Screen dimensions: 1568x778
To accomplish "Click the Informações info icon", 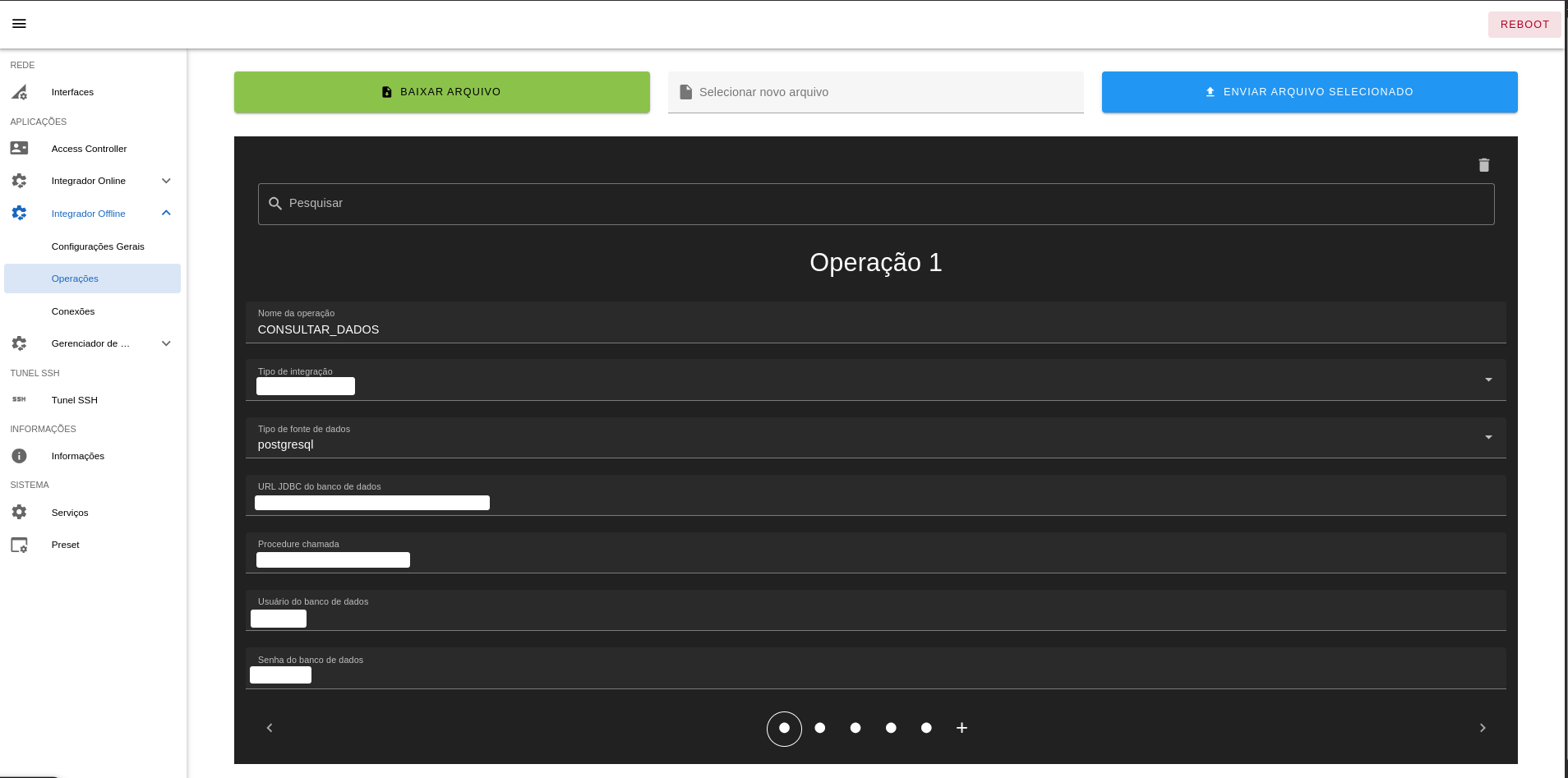I will click(19, 456).
